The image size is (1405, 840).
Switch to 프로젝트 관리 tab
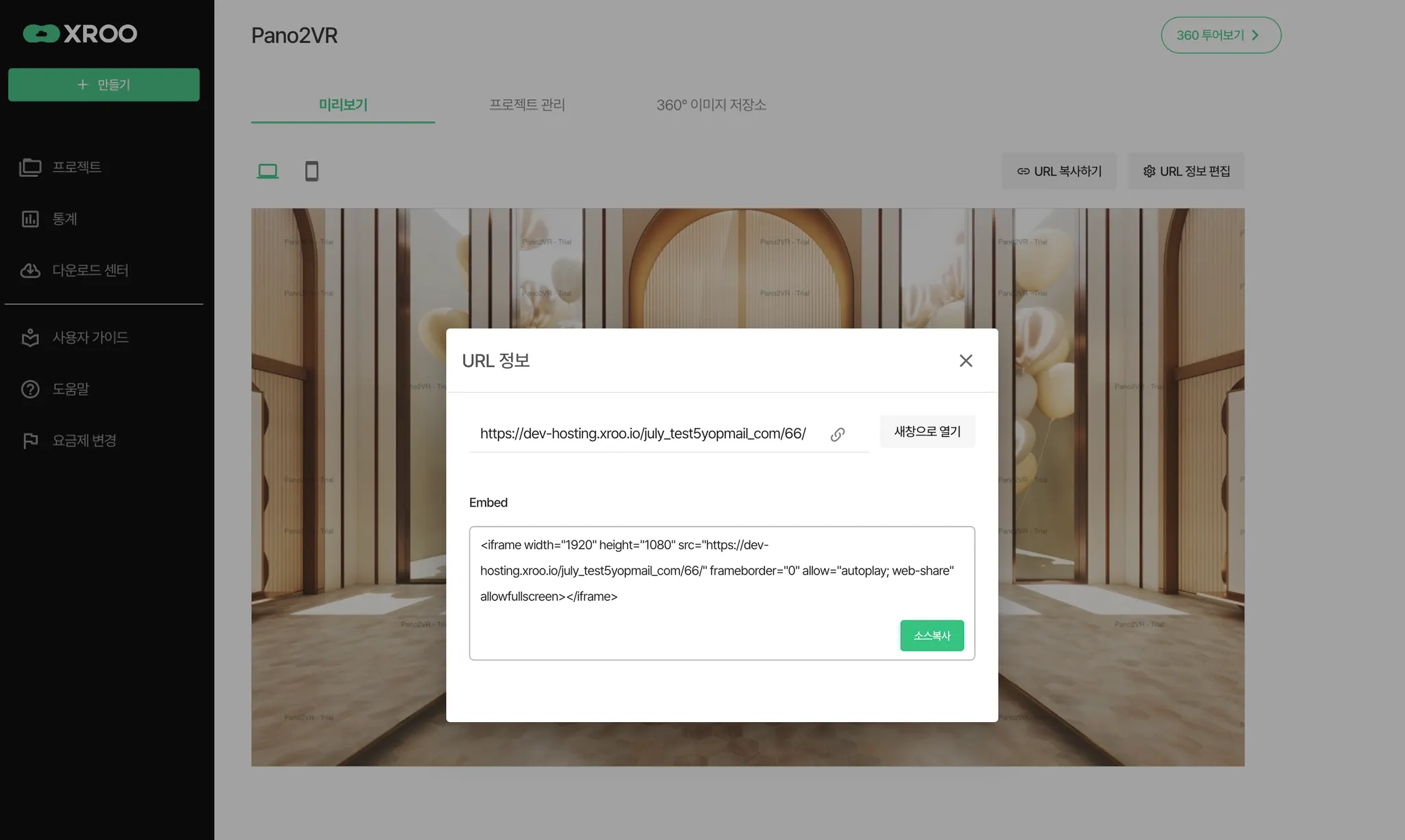[x=527, y=105]
